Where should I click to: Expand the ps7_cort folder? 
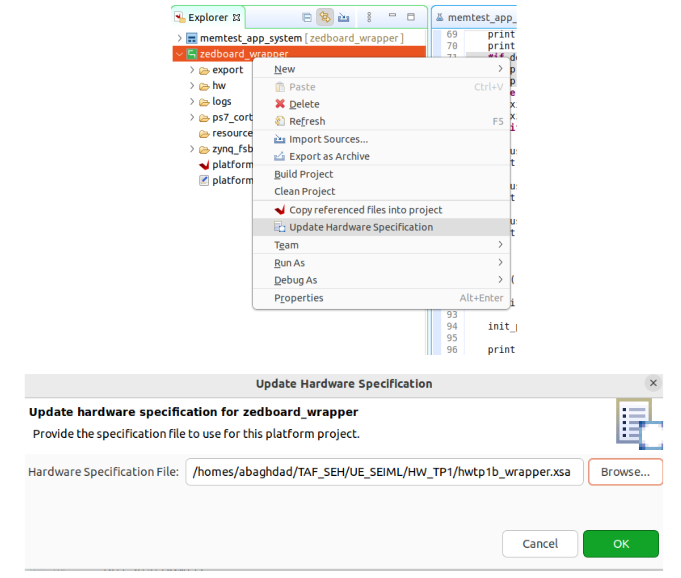pyautogui.click(x=192, y=117)
